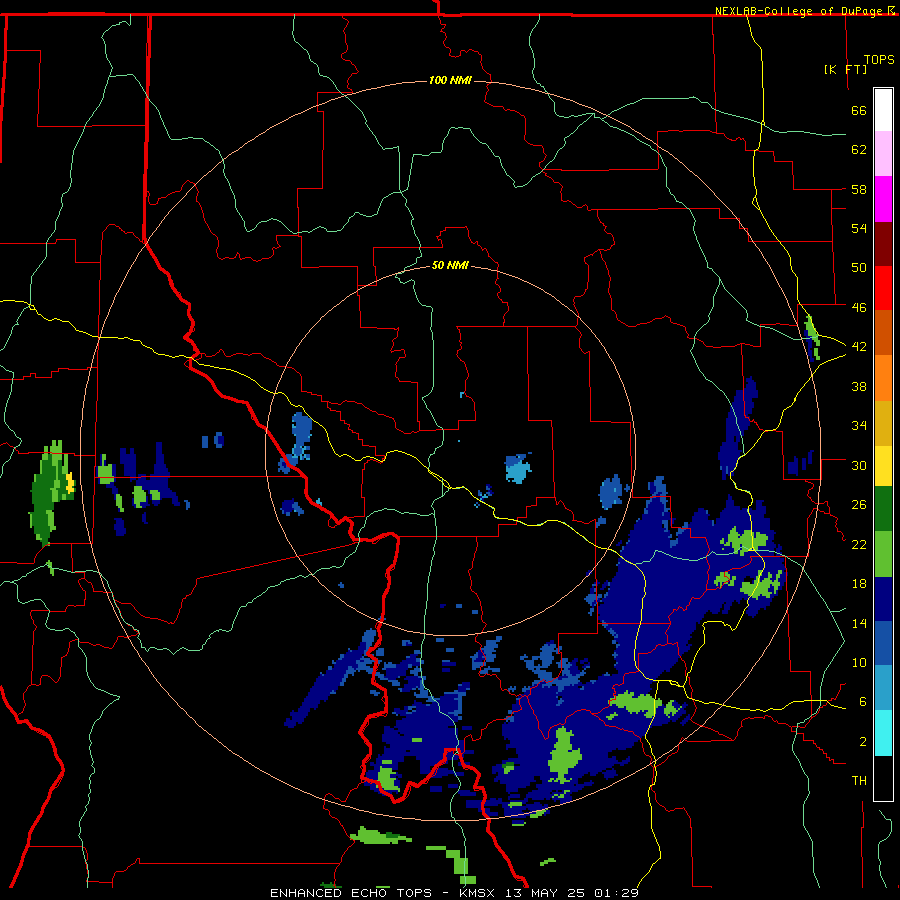Viewport: 900px width, 900px height.
Task: Click the cyan legend swatch
Action: click(883, 732)
